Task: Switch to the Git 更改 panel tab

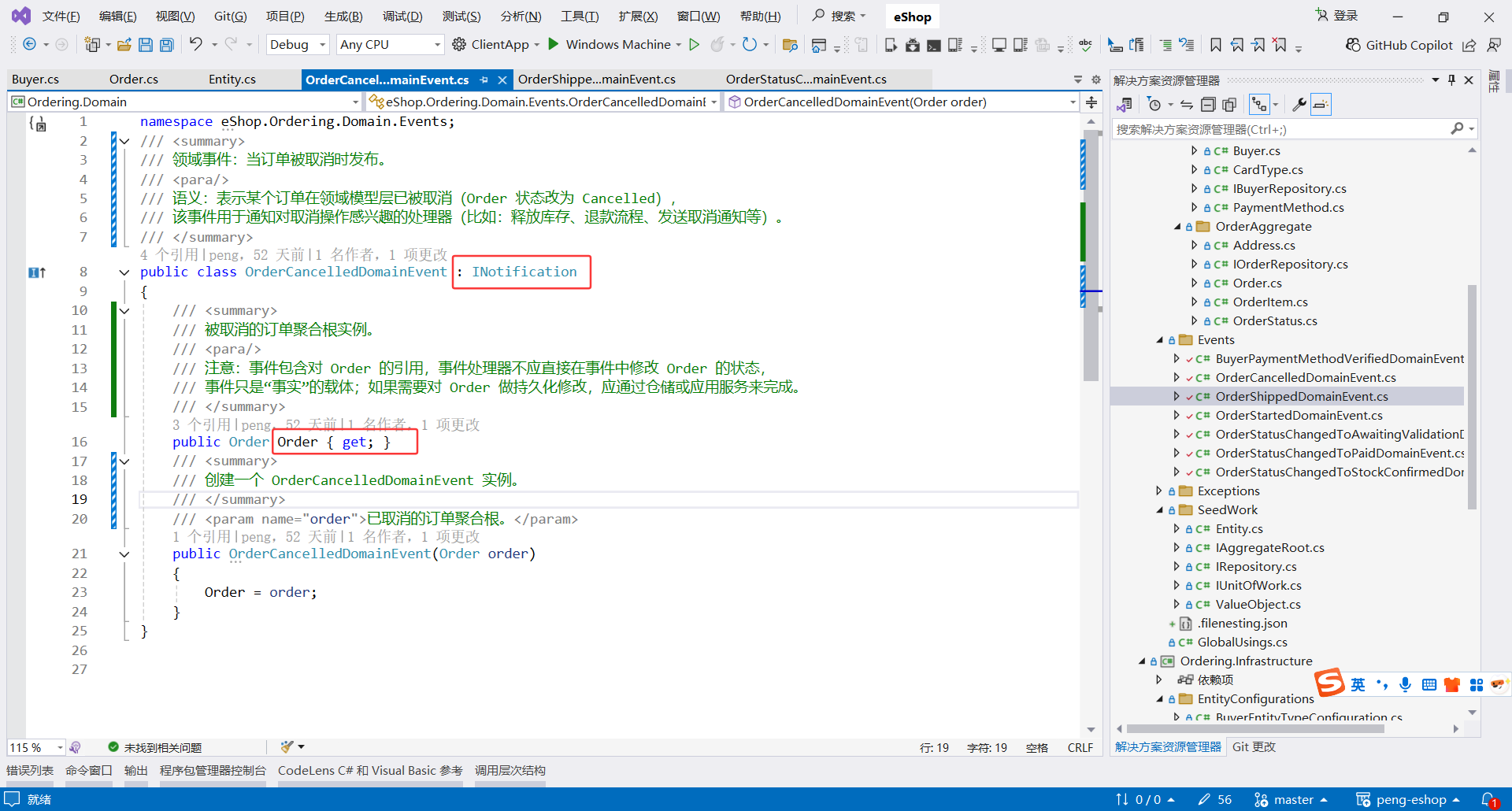Action: [1254, 747]
